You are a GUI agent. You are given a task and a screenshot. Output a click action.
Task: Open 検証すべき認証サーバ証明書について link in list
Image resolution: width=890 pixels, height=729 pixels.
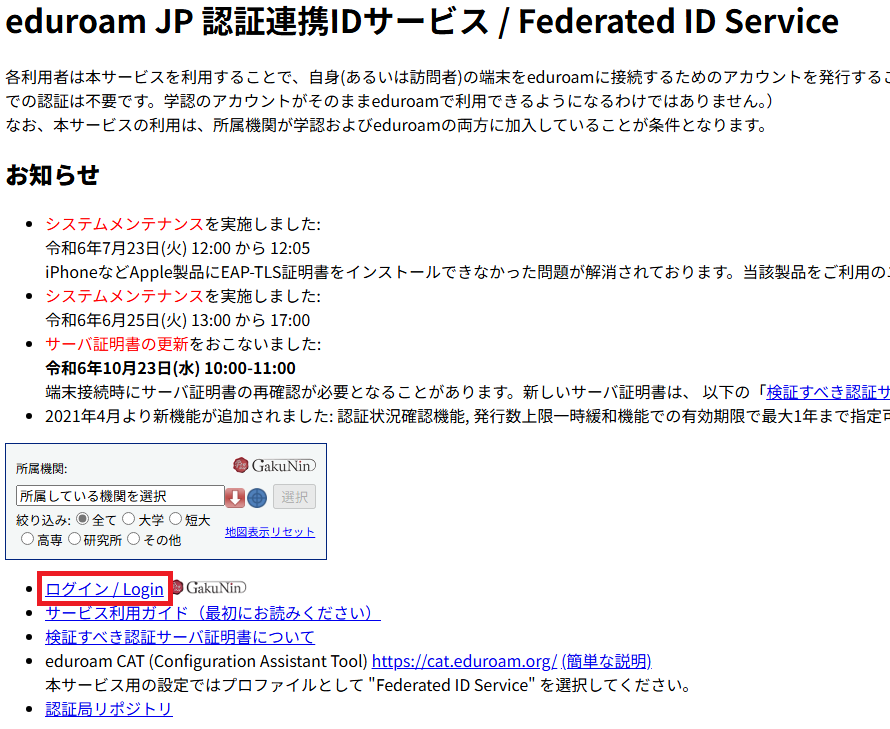(180, 637)
